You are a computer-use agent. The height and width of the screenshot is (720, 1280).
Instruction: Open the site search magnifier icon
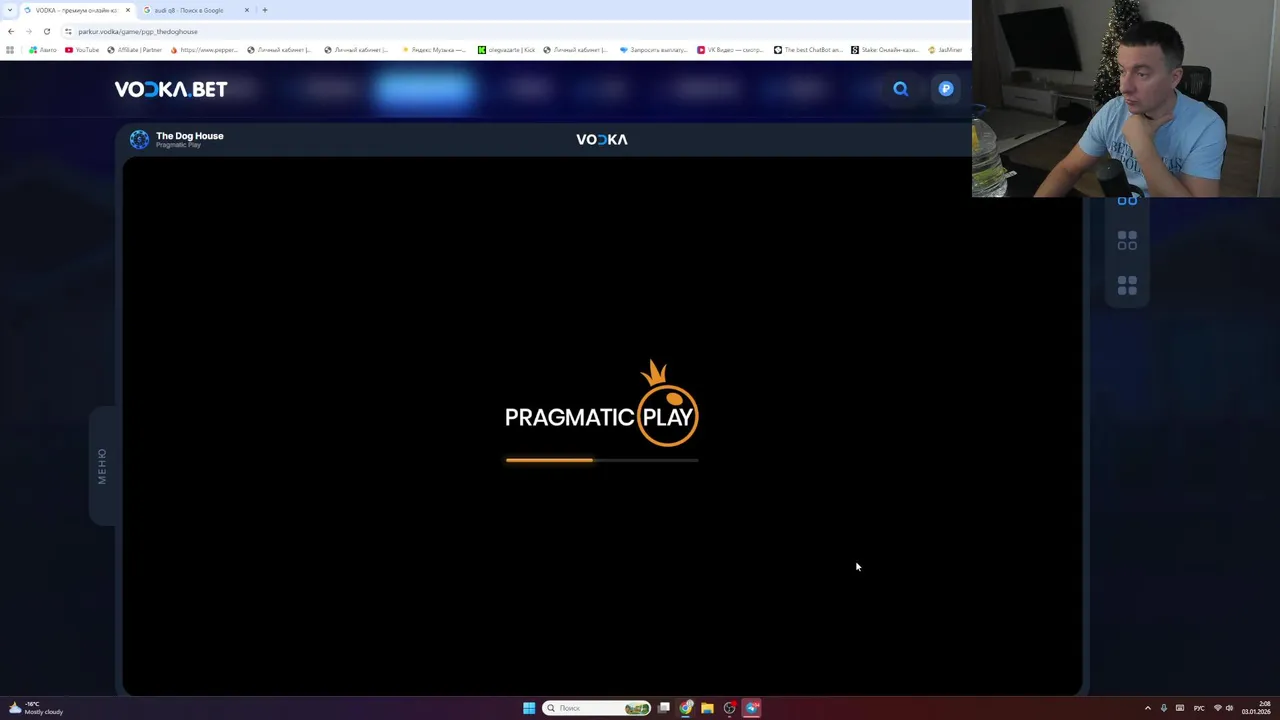[901, 89]
